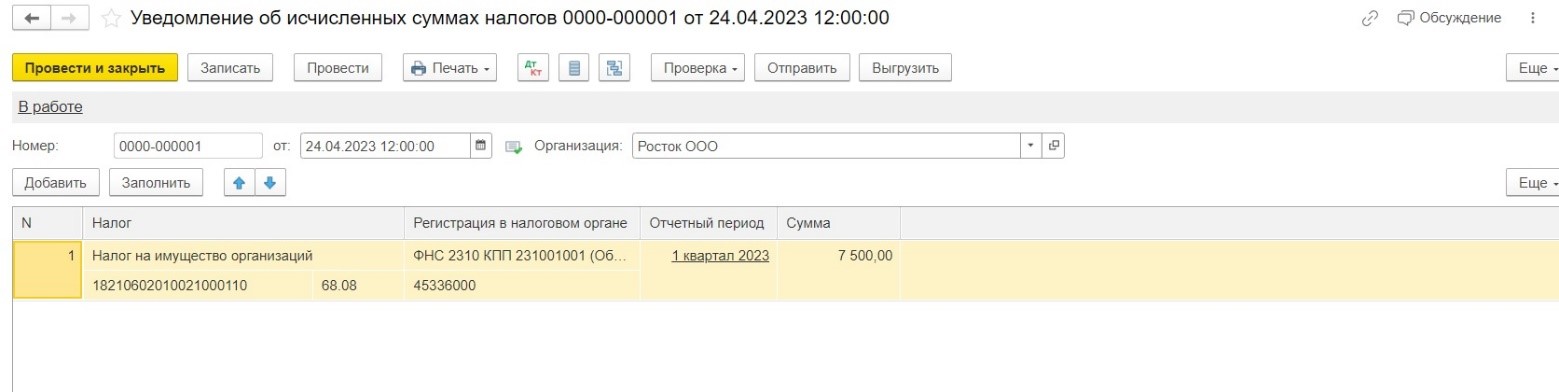The height and width of the screenshot is (392, 1559).
Task: Move row up with arrow button
Action: coord(239,183)
